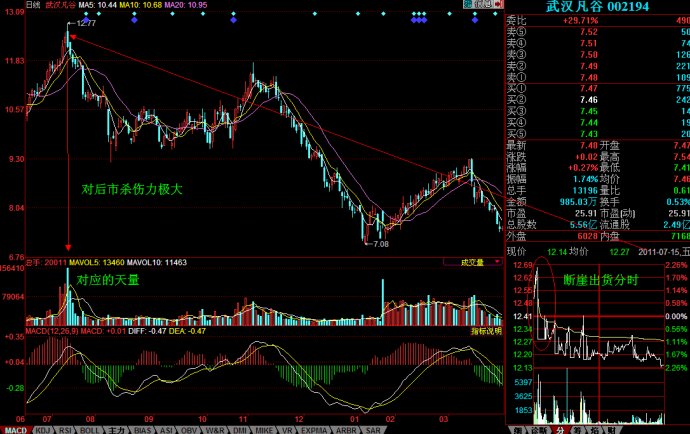This screenshot has height=434, width=690.
Task: Select the ASI indicator tab
Action: pos(166,430)
